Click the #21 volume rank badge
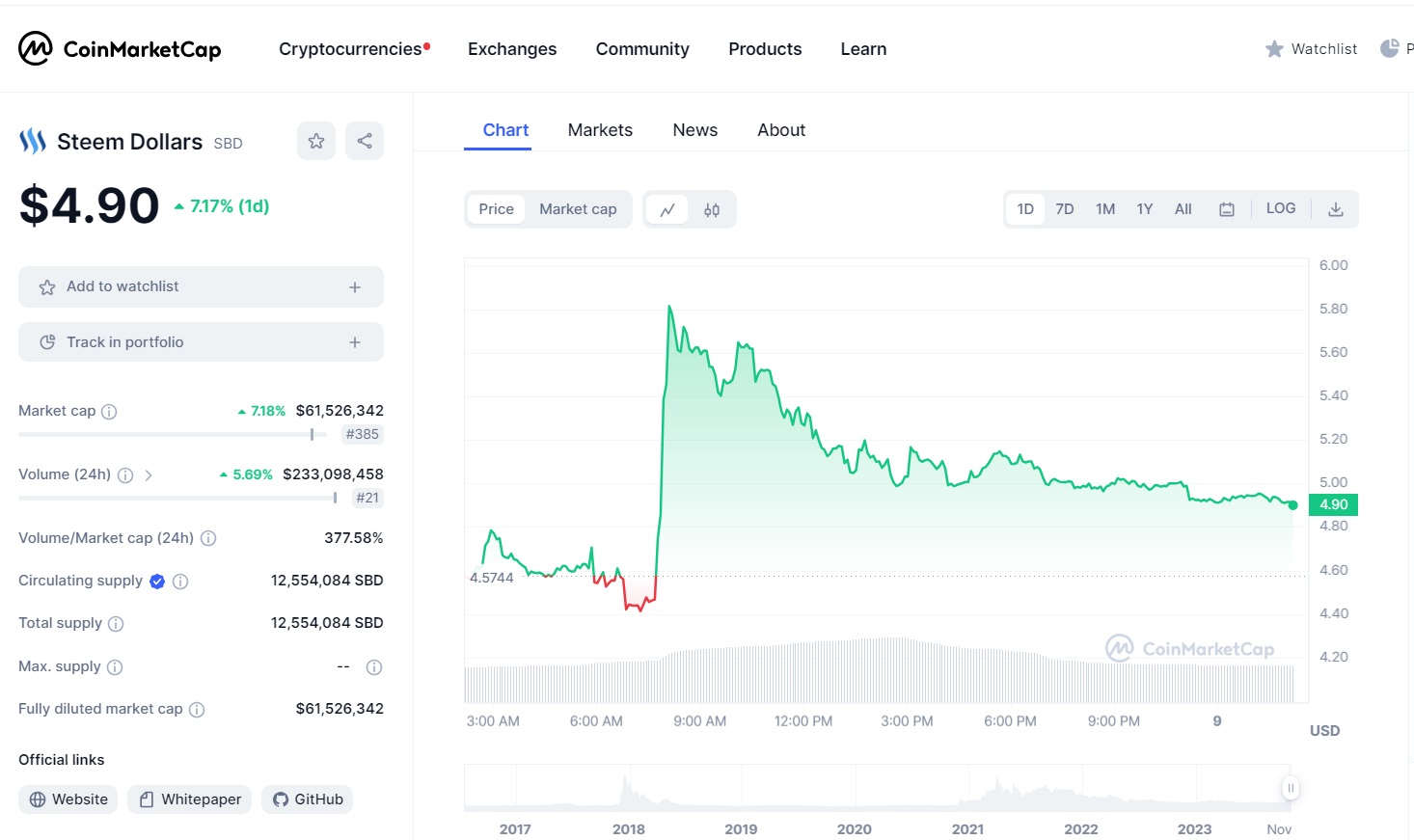The height and width of the screenshot is (840, 1414). pyautogui.click(x=367, y=499)
